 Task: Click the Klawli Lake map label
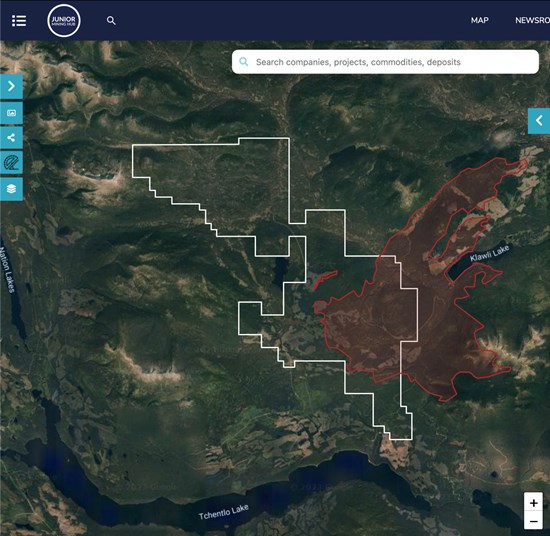point(489,253)
